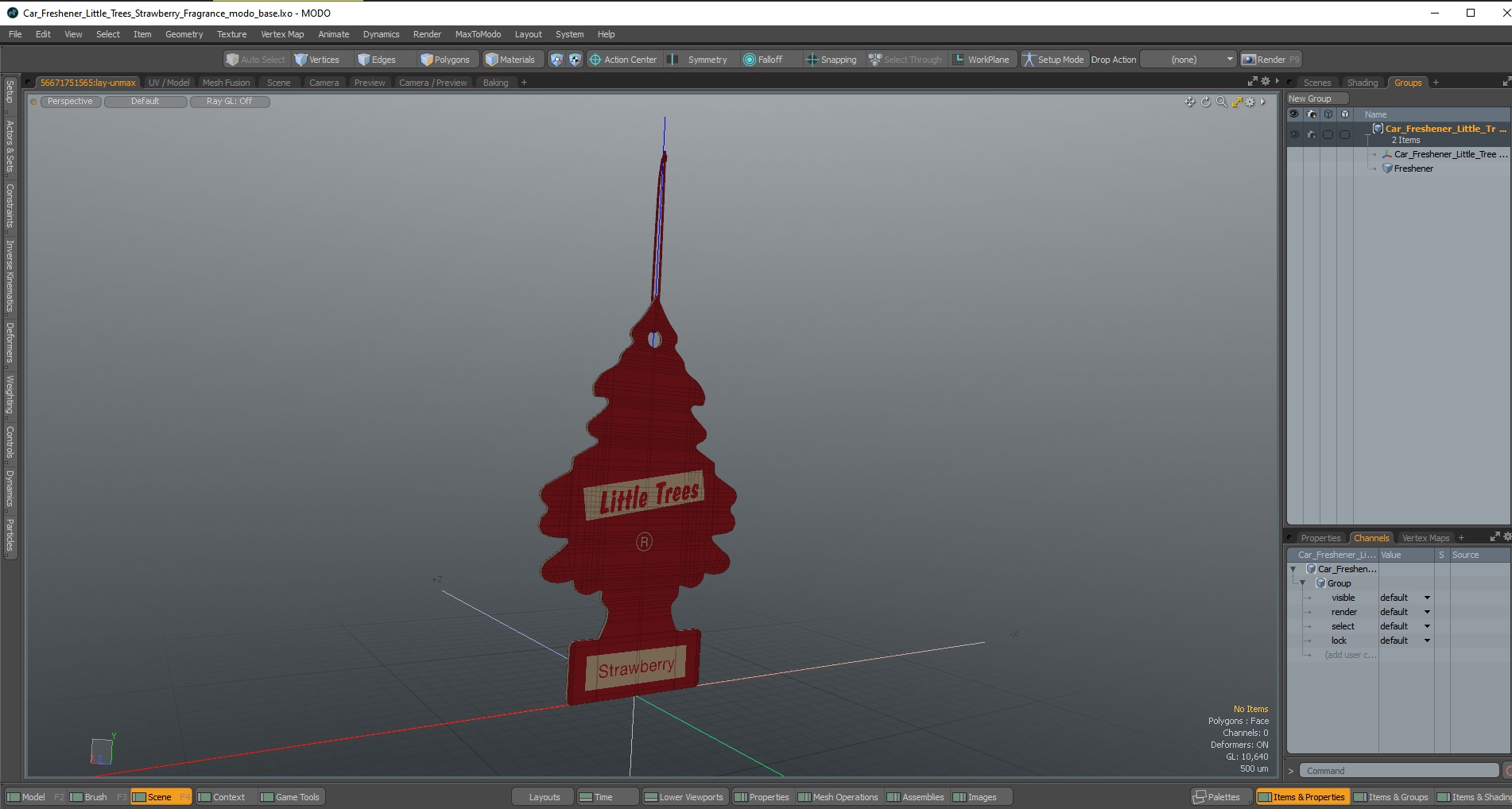Click the Auto Select toolbar button
Screen dimensions: 1512x809
point(256,60)
